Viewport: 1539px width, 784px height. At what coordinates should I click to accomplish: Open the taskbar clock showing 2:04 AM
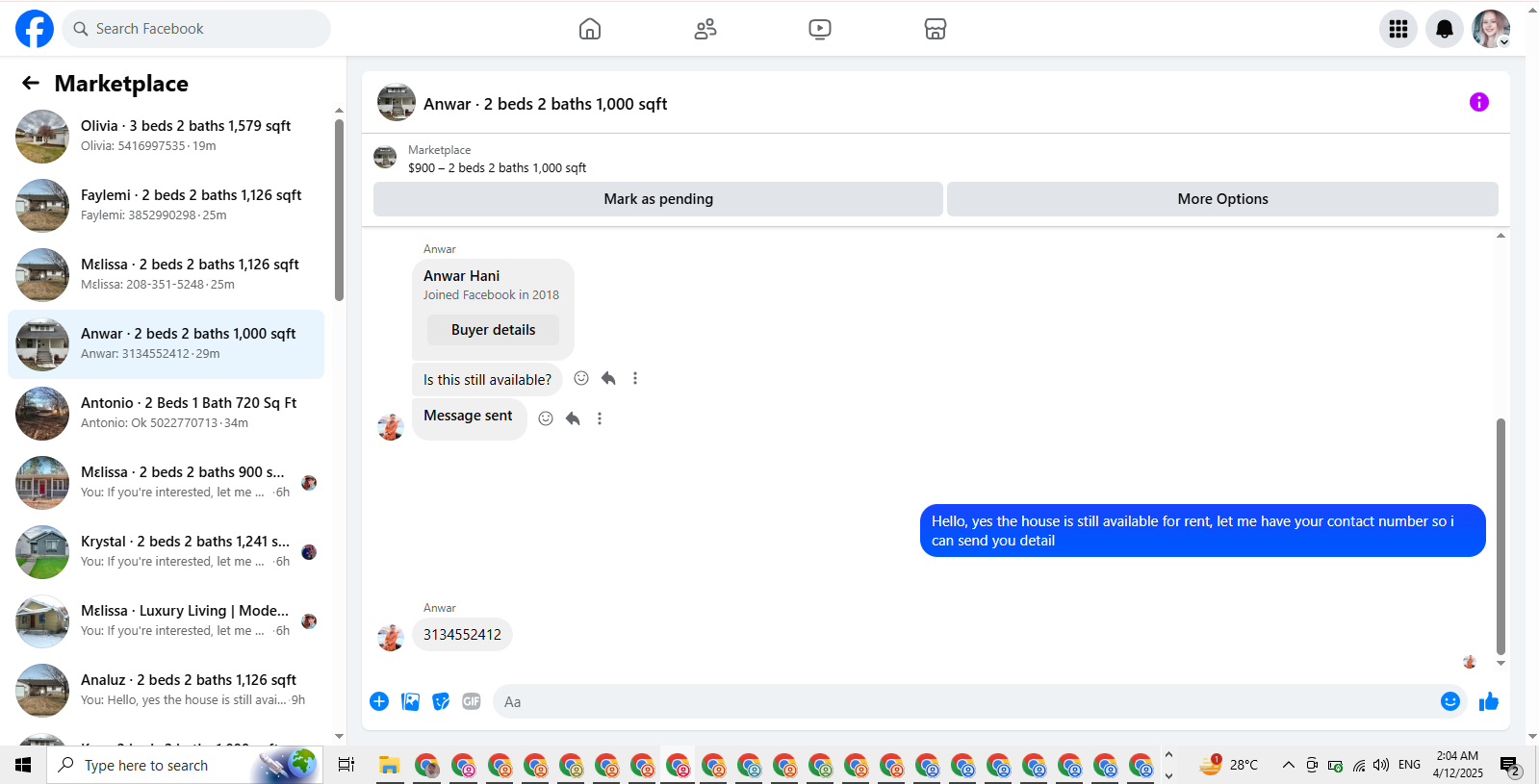1457,765
